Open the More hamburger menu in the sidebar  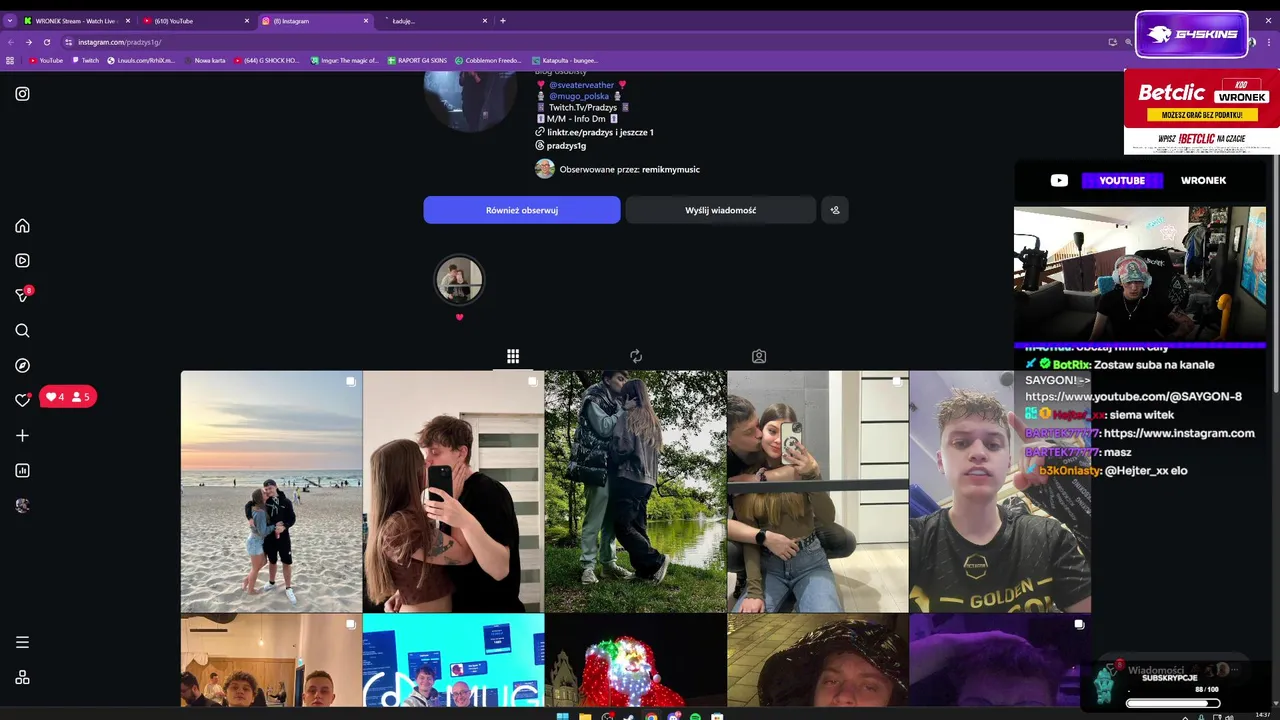tap(22, 642)
